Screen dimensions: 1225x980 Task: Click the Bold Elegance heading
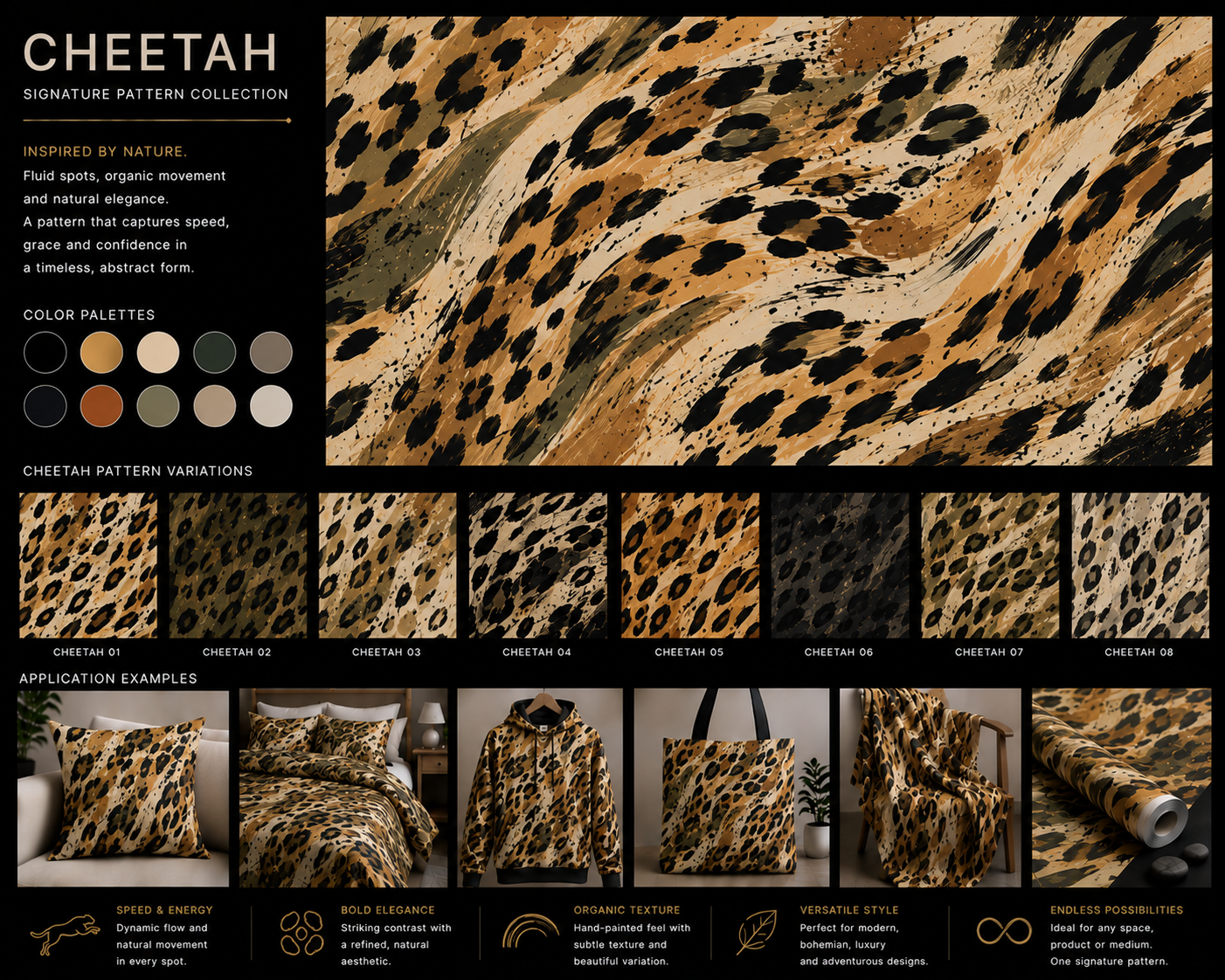(388, 910)
